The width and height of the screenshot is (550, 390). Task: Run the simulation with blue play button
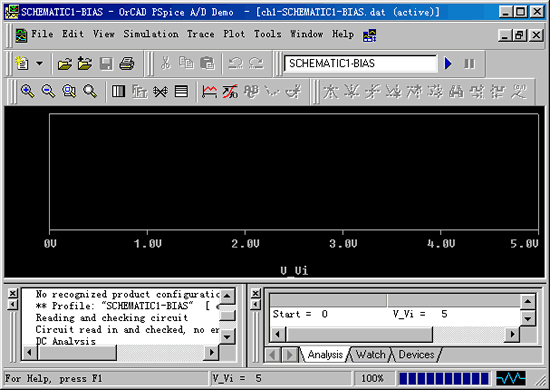coord(448,63)
